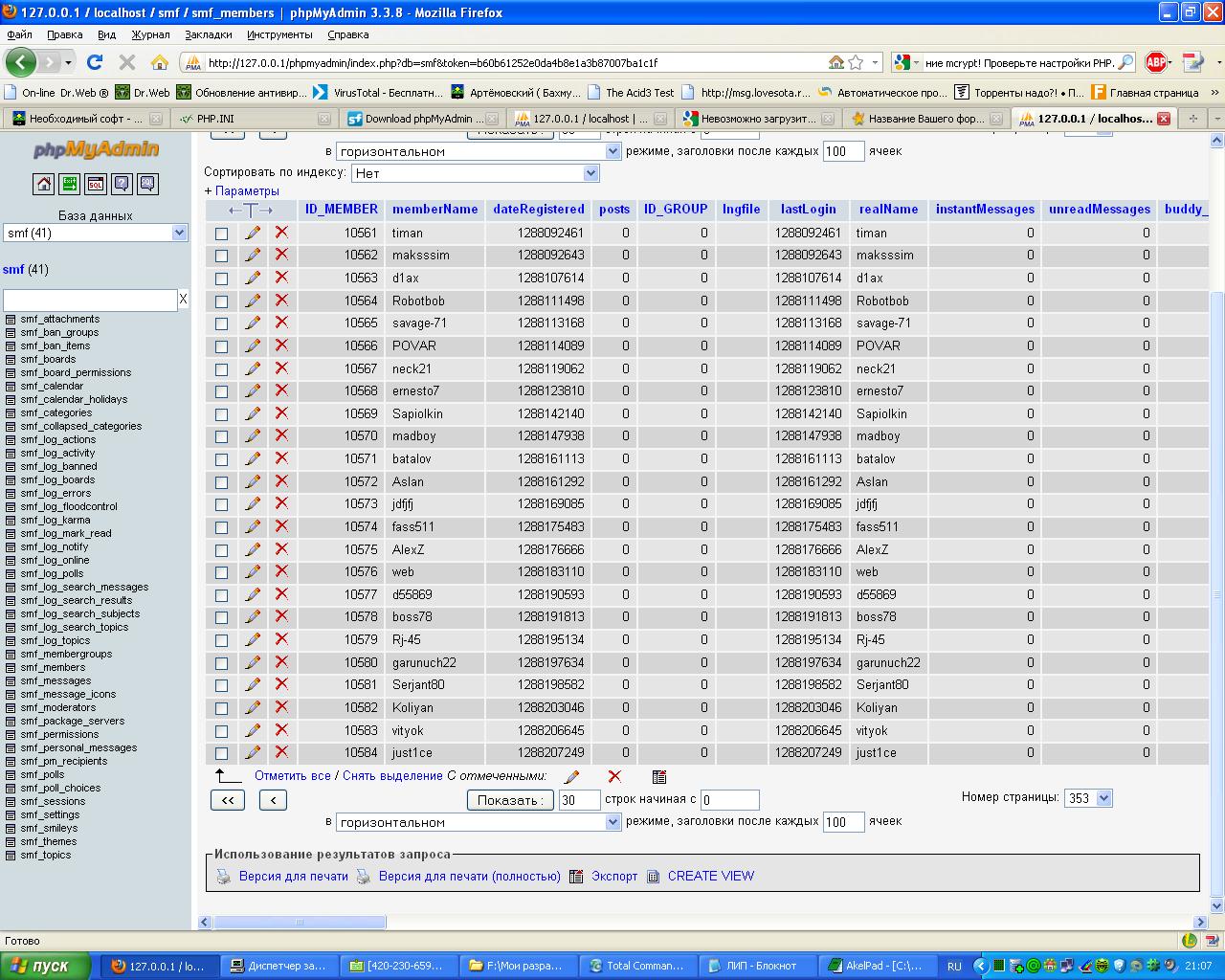Open the Закладки menu
This screenshot has width=1225, height=980.
(x=209, y=34)
